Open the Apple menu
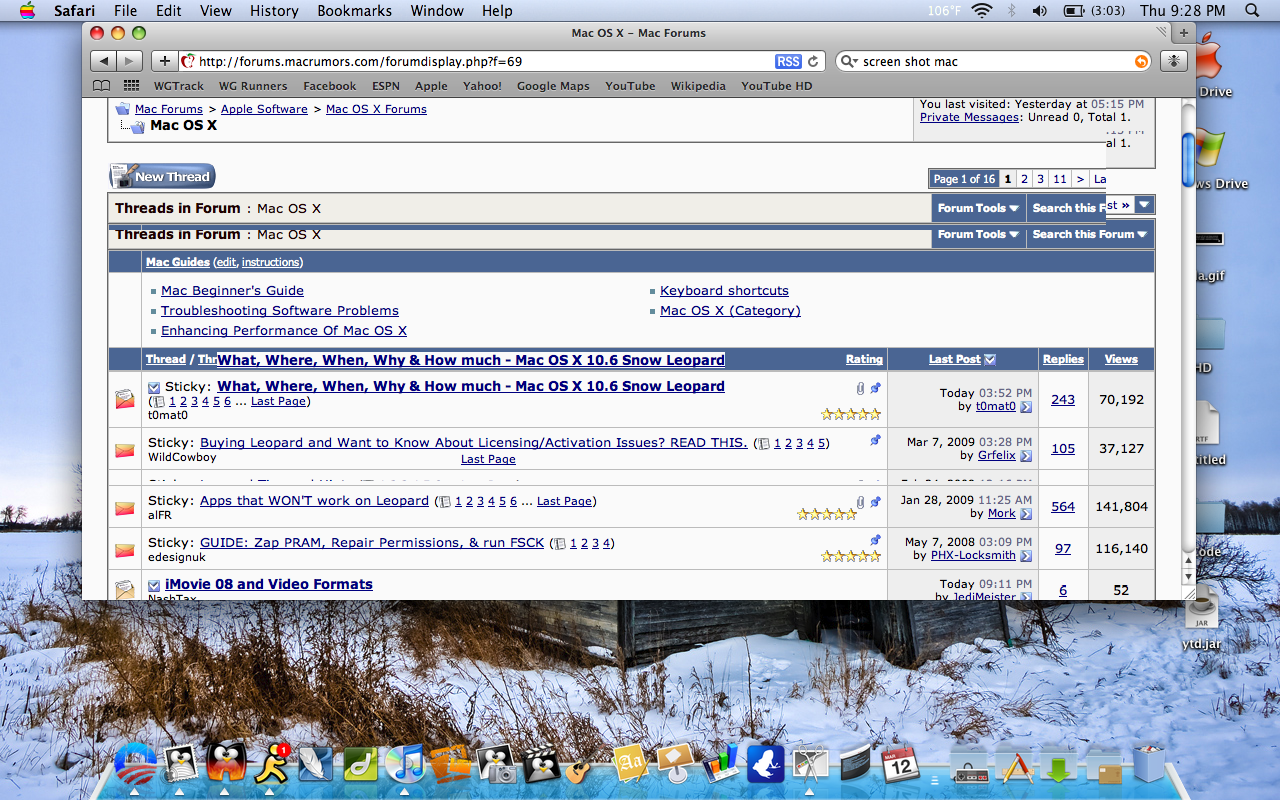1280x800 pixels. coord(27,11)
